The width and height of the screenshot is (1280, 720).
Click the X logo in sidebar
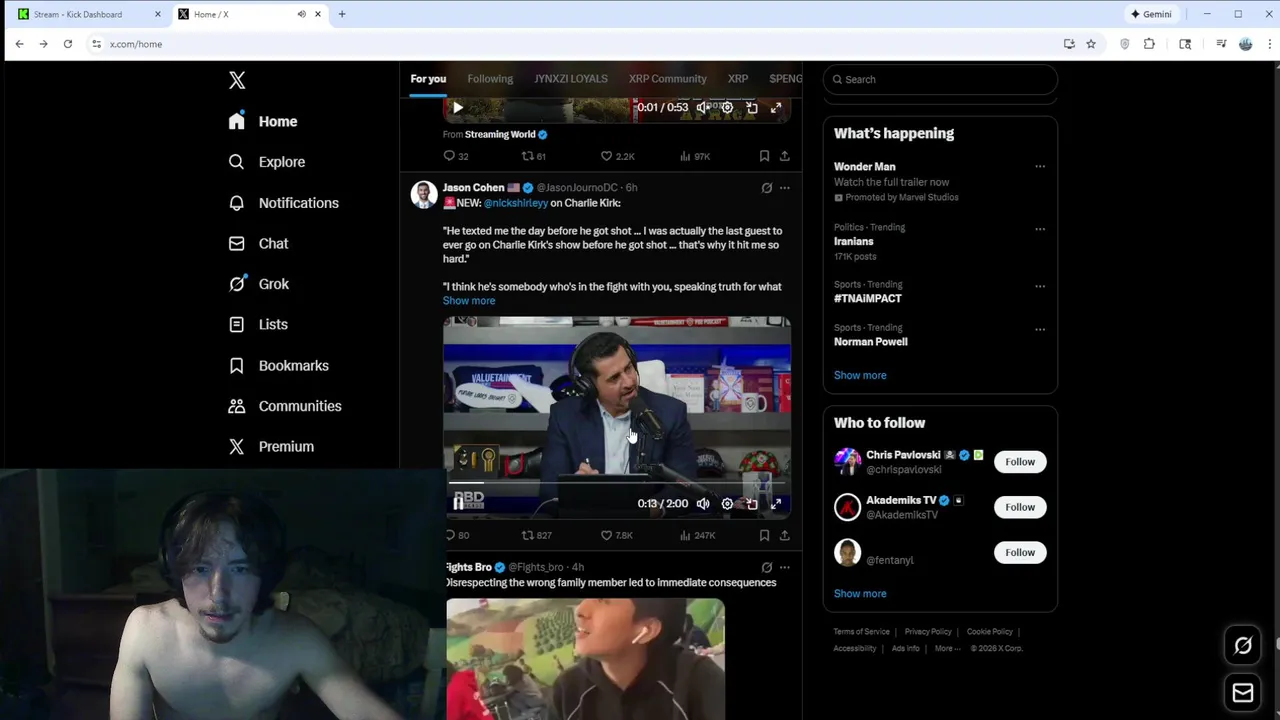[x=237, y=81]
